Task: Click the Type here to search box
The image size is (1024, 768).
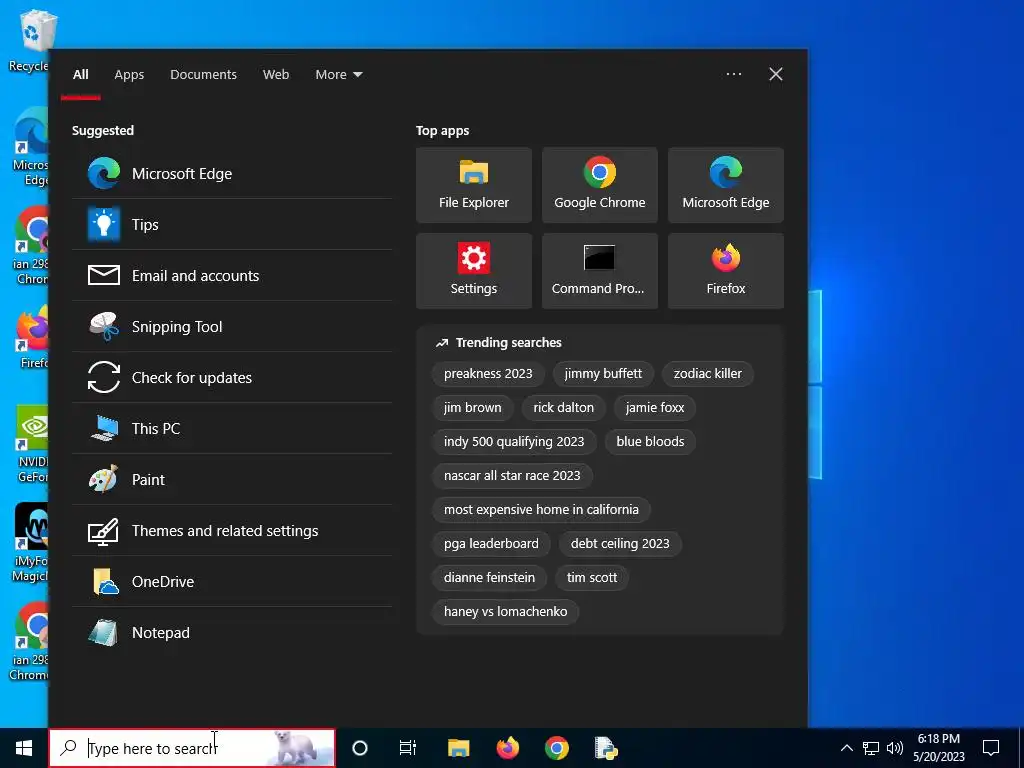Action: (192, 748)
